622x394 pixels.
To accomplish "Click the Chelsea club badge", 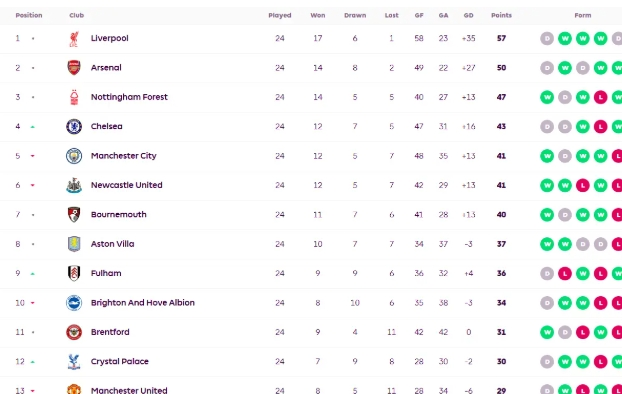I will pyautogui.click(x=74, y=127).
